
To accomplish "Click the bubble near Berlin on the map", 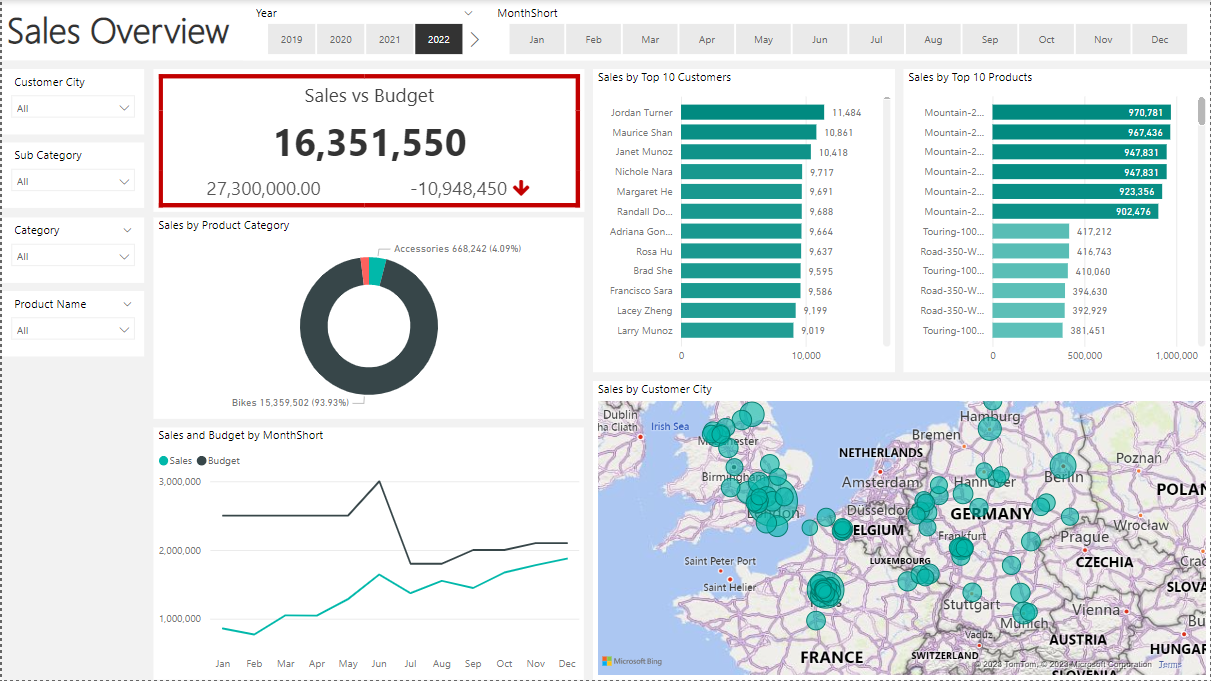I will pos(1062,465).
